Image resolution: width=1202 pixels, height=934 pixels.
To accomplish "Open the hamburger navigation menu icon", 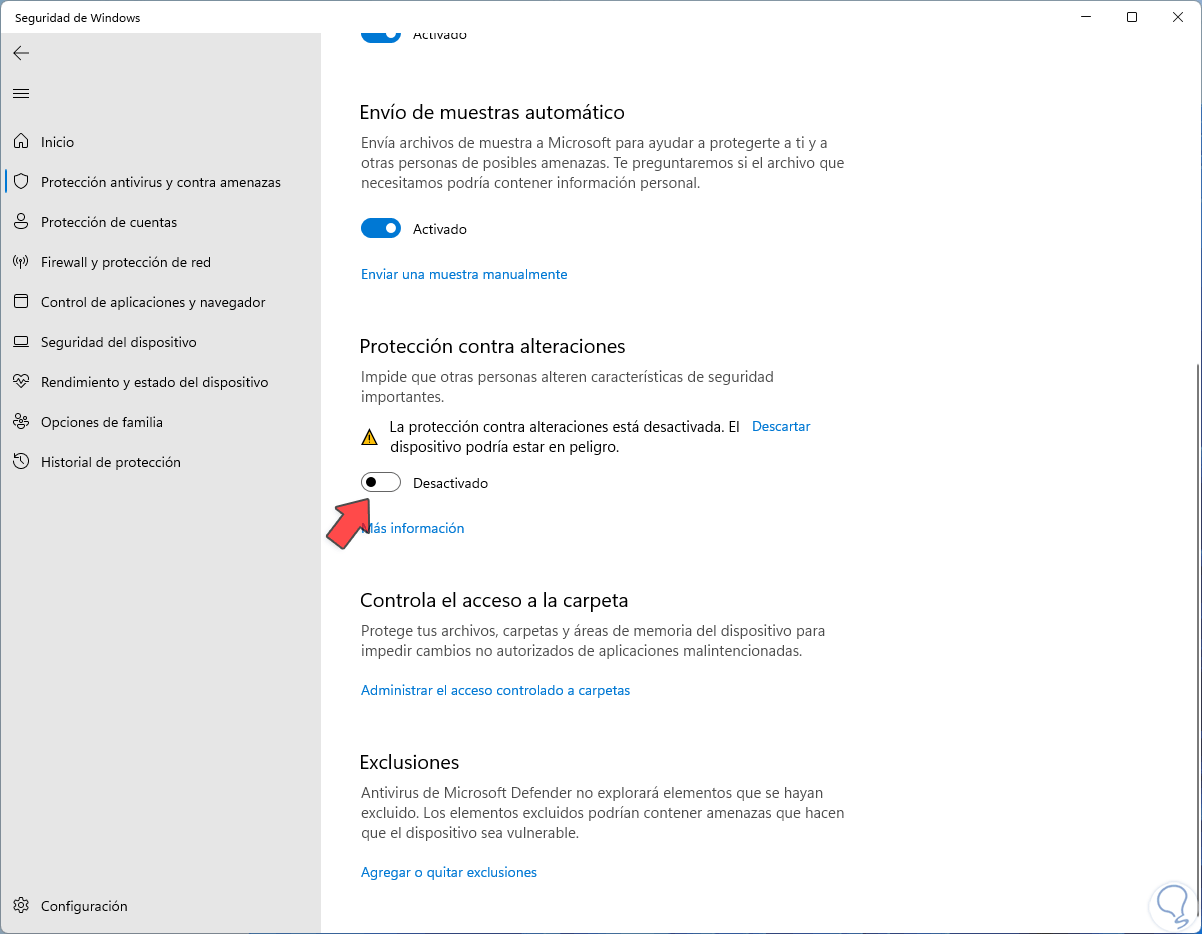I will click(x=21, y=93).
